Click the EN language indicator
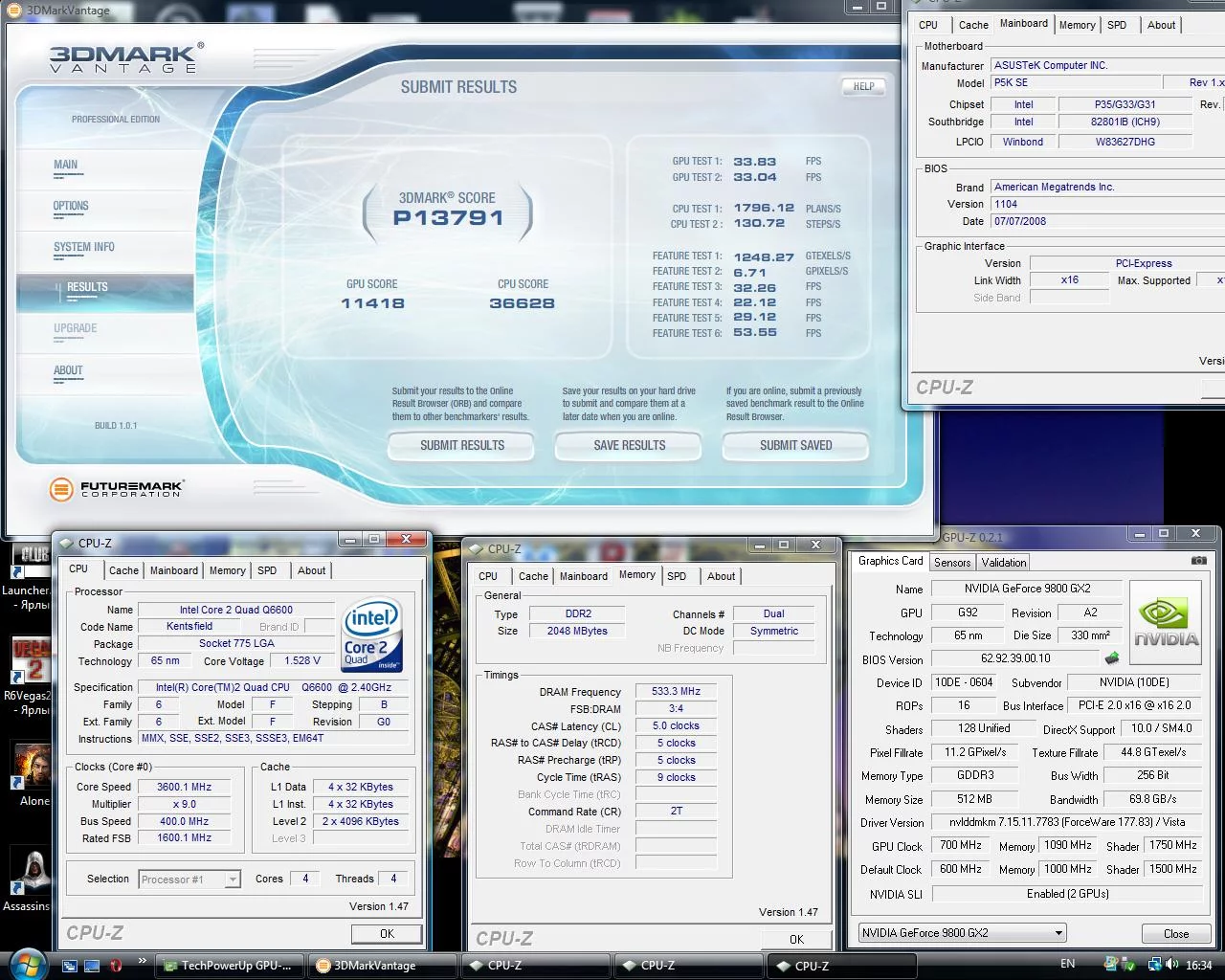This screenshot has width=1225, height=980. [1067, 964]
